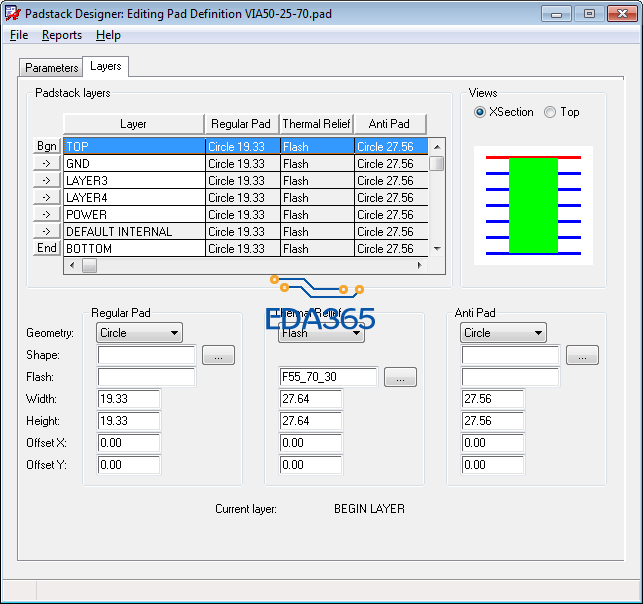Click the arrow button beside POWER layer
Screen dimensions: 643x604
click(47, 214)
